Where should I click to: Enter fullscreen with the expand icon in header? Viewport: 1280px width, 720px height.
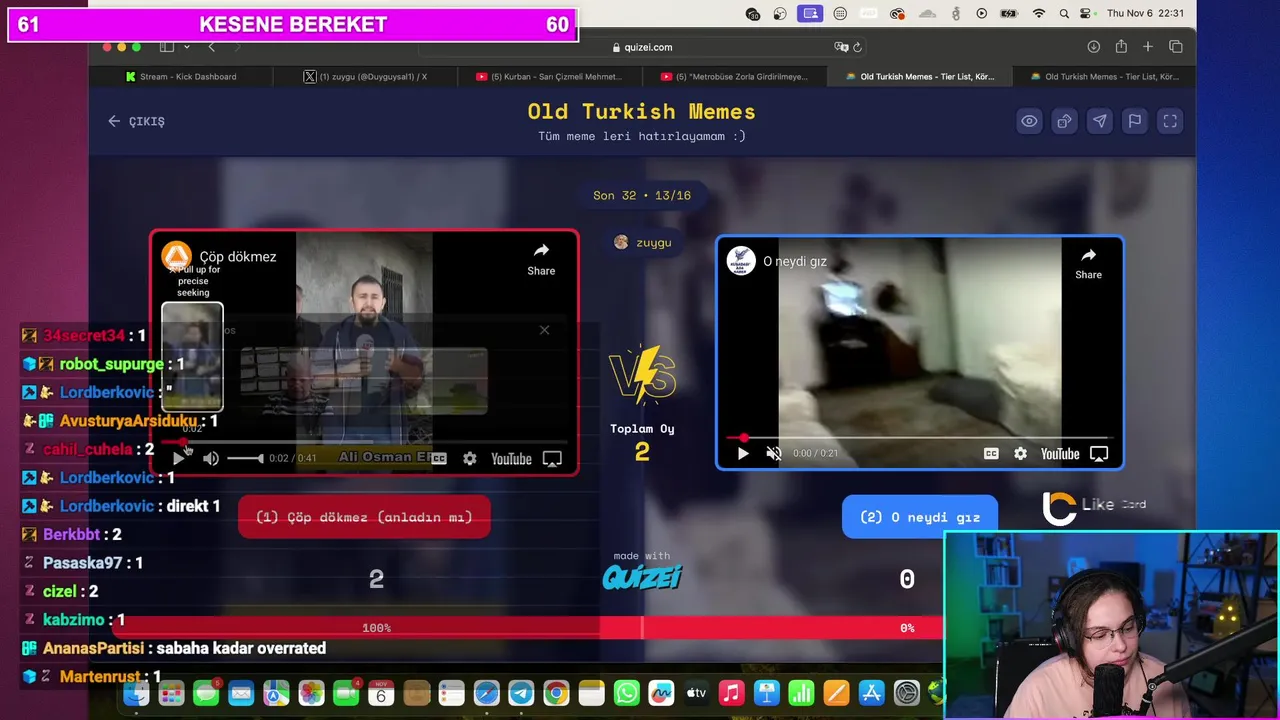click(1169, 121)
